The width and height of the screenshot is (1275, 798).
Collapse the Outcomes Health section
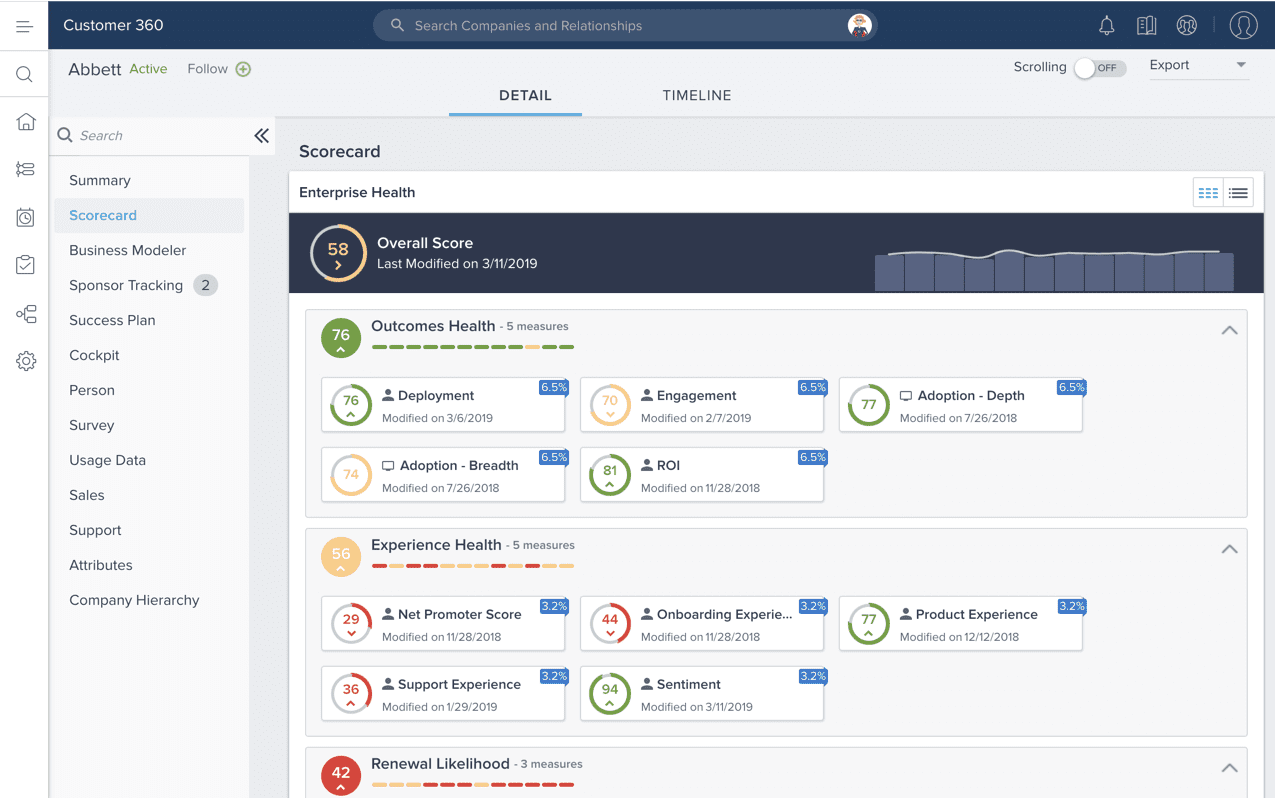pyautogui.click(x=1229, y=330)
